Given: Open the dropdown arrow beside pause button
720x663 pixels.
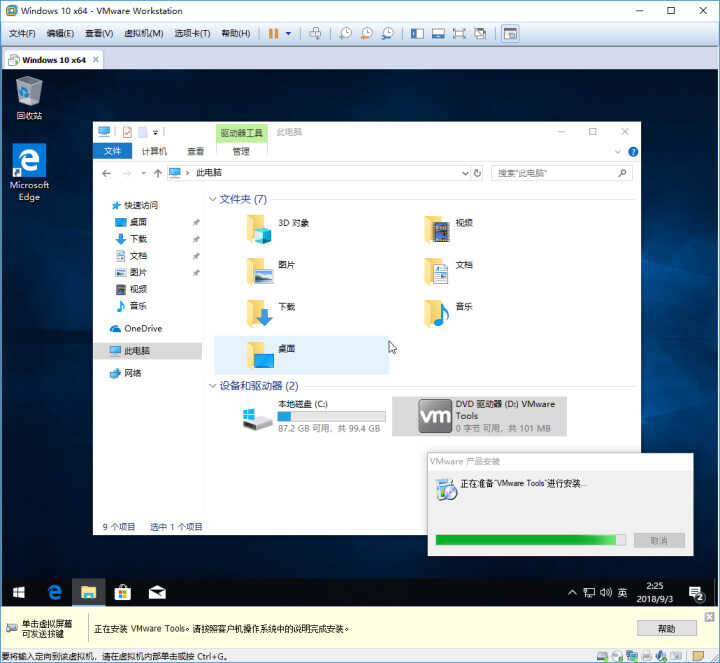Looking at the screenshot, I should 288,34.
